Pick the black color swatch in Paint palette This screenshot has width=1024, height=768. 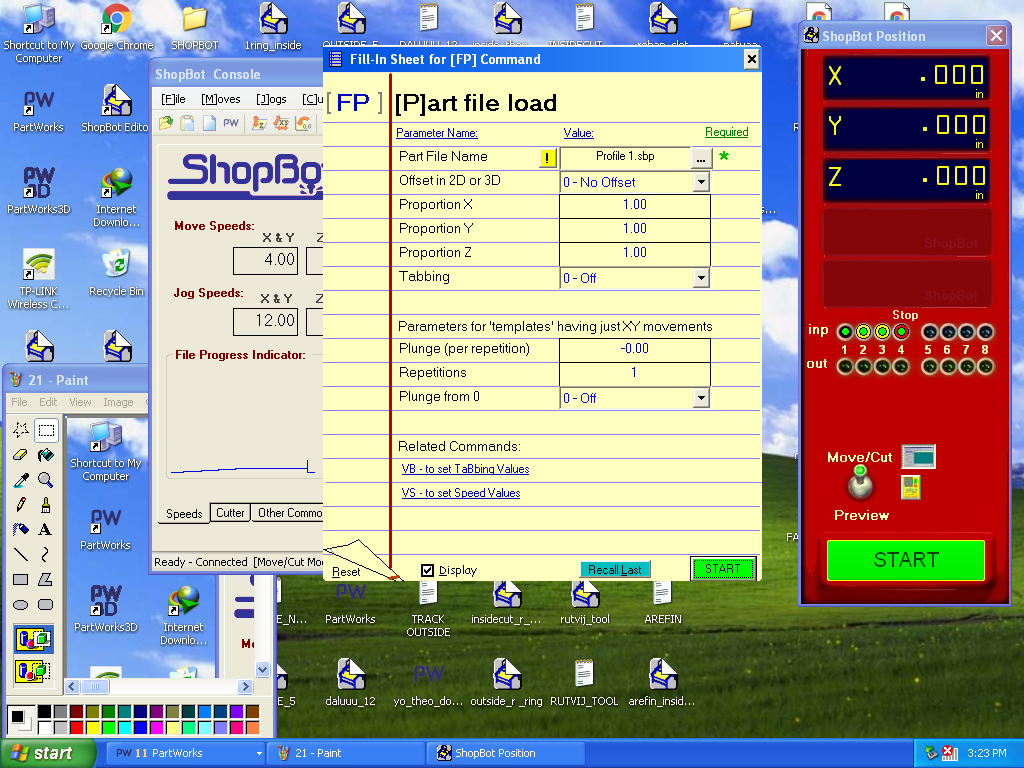44,711
